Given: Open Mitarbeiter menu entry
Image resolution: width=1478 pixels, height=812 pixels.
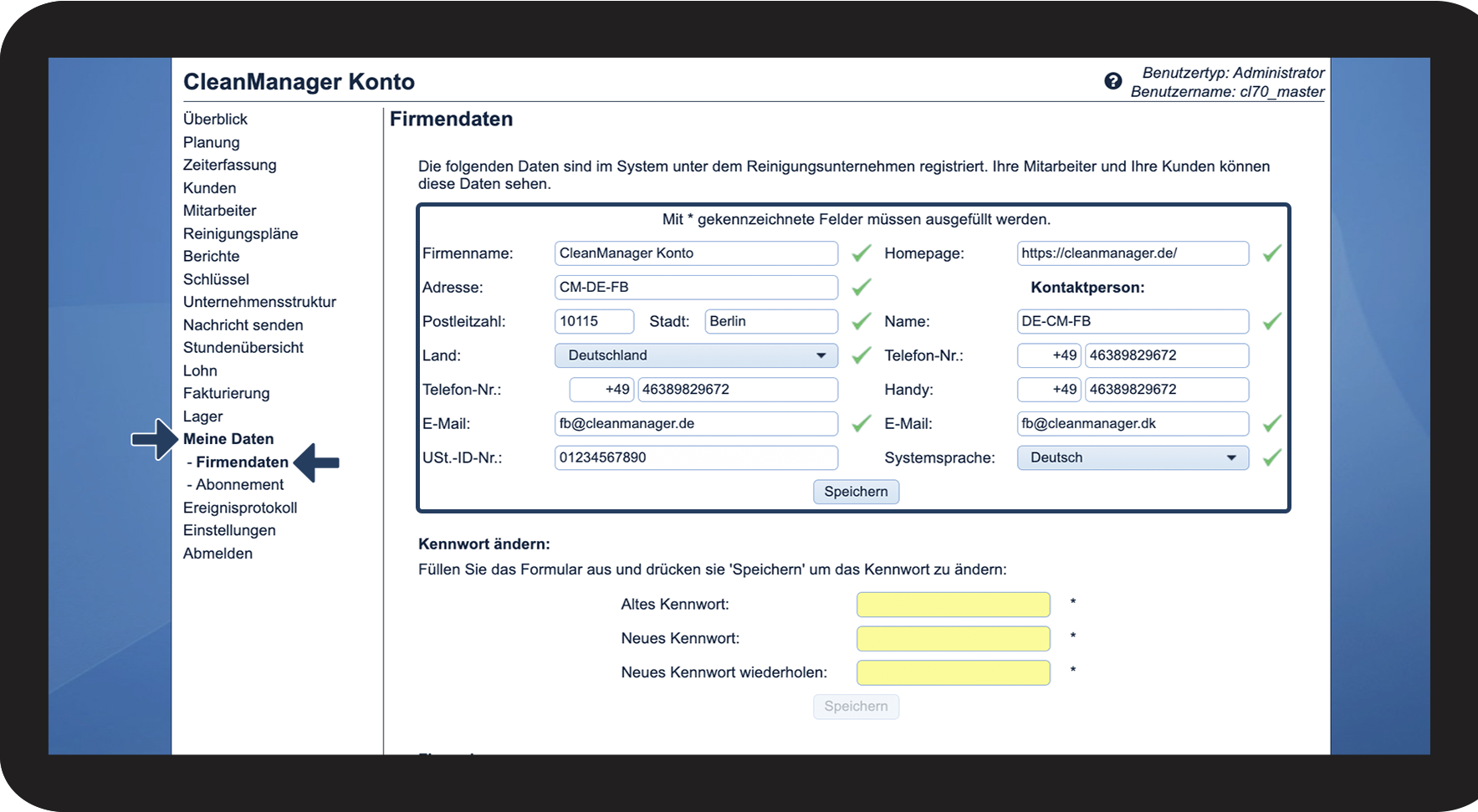Looking at the screenshot, I should [x=220, y=211].
